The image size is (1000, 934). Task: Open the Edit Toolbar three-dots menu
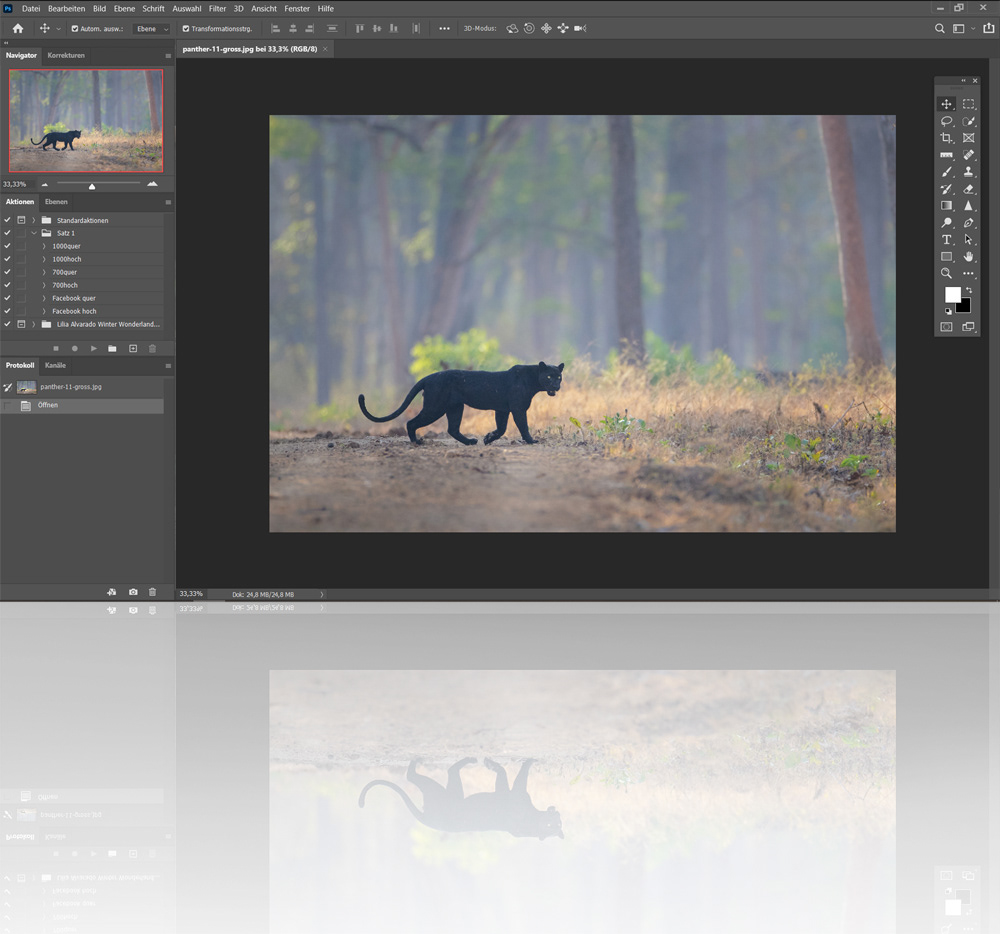point(969,274)
